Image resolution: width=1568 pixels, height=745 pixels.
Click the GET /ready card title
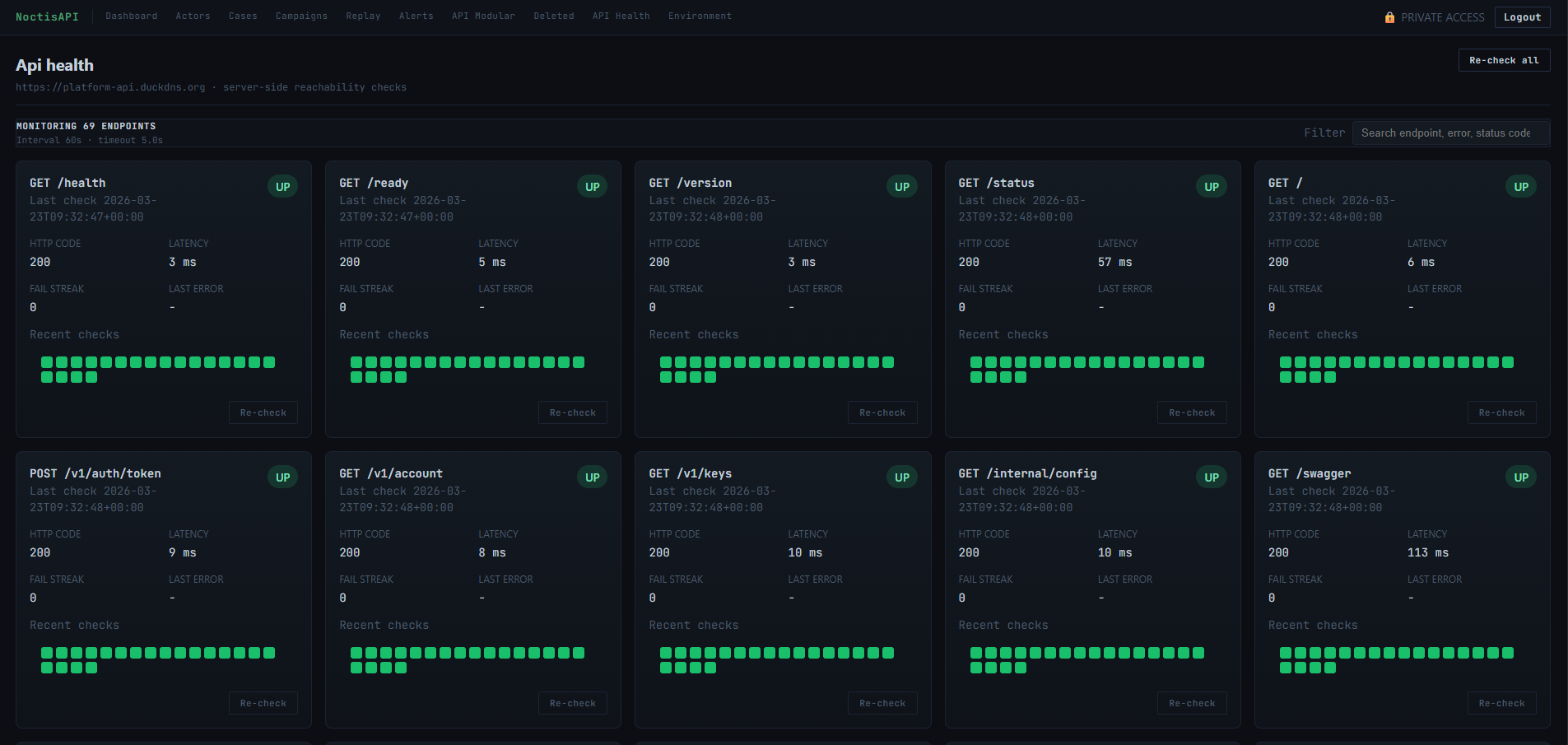tap(374, 183)
